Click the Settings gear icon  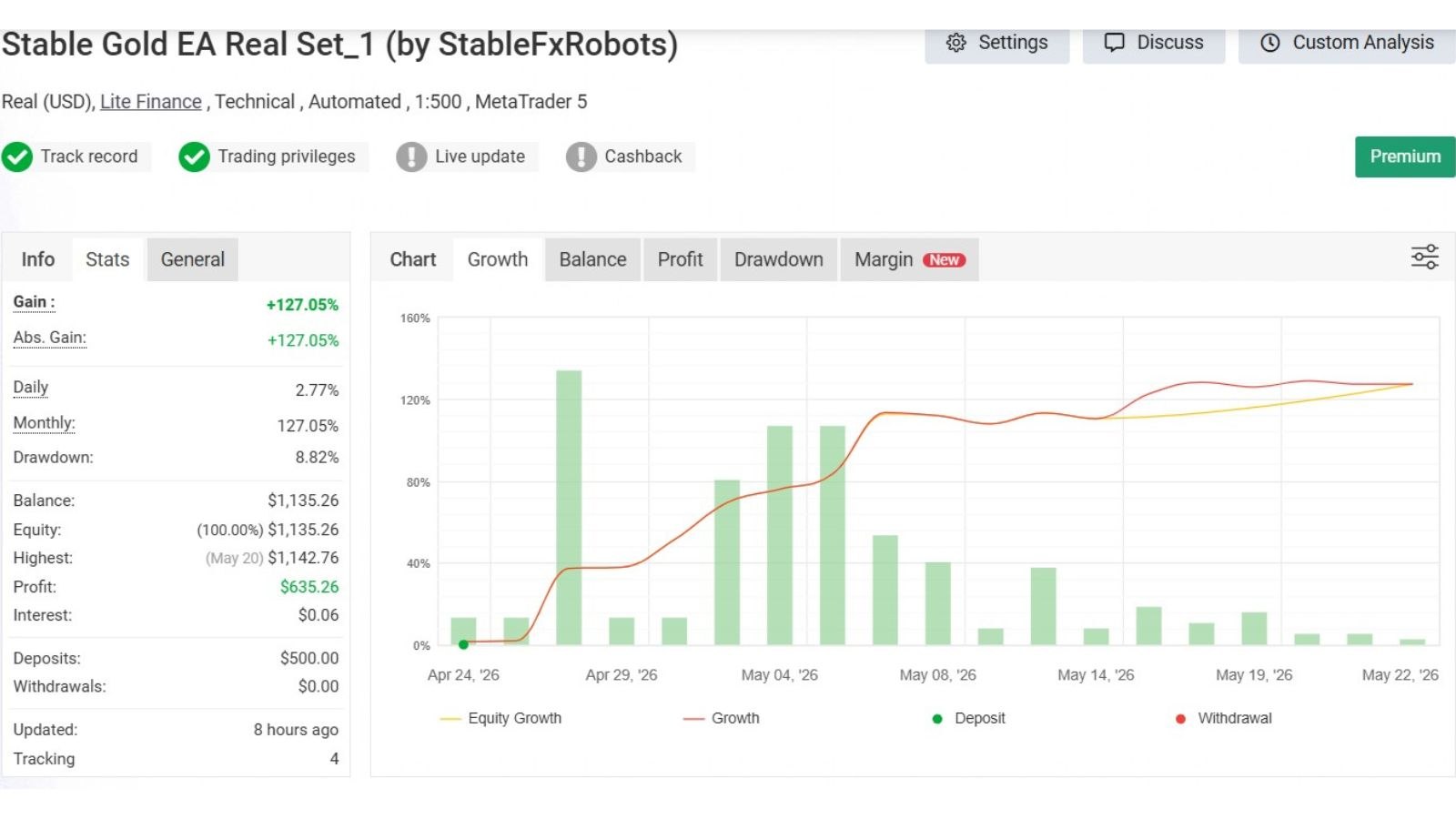pos(955,43)
